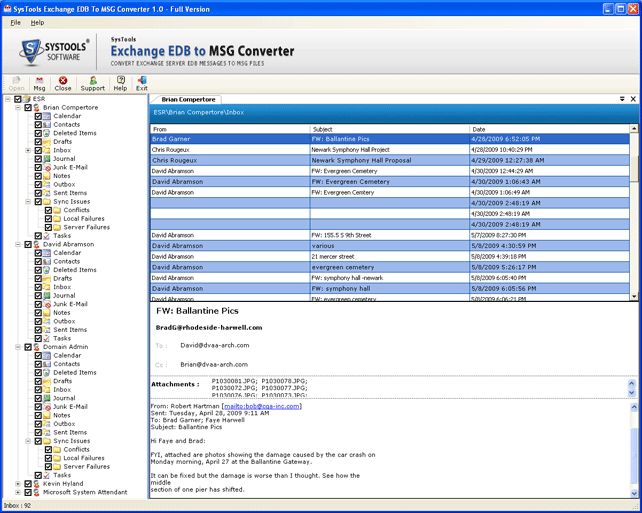Uncheck Brian Compertore's Inbox checkbox
Screen dimensions: 642x513
pos(38,150)
